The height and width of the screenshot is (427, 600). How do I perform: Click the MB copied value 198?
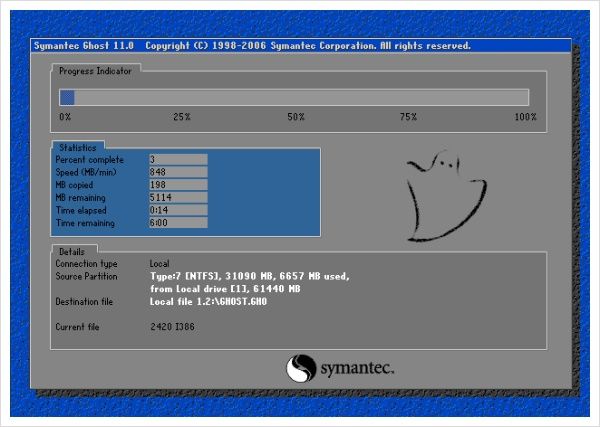tap(178, 185)
